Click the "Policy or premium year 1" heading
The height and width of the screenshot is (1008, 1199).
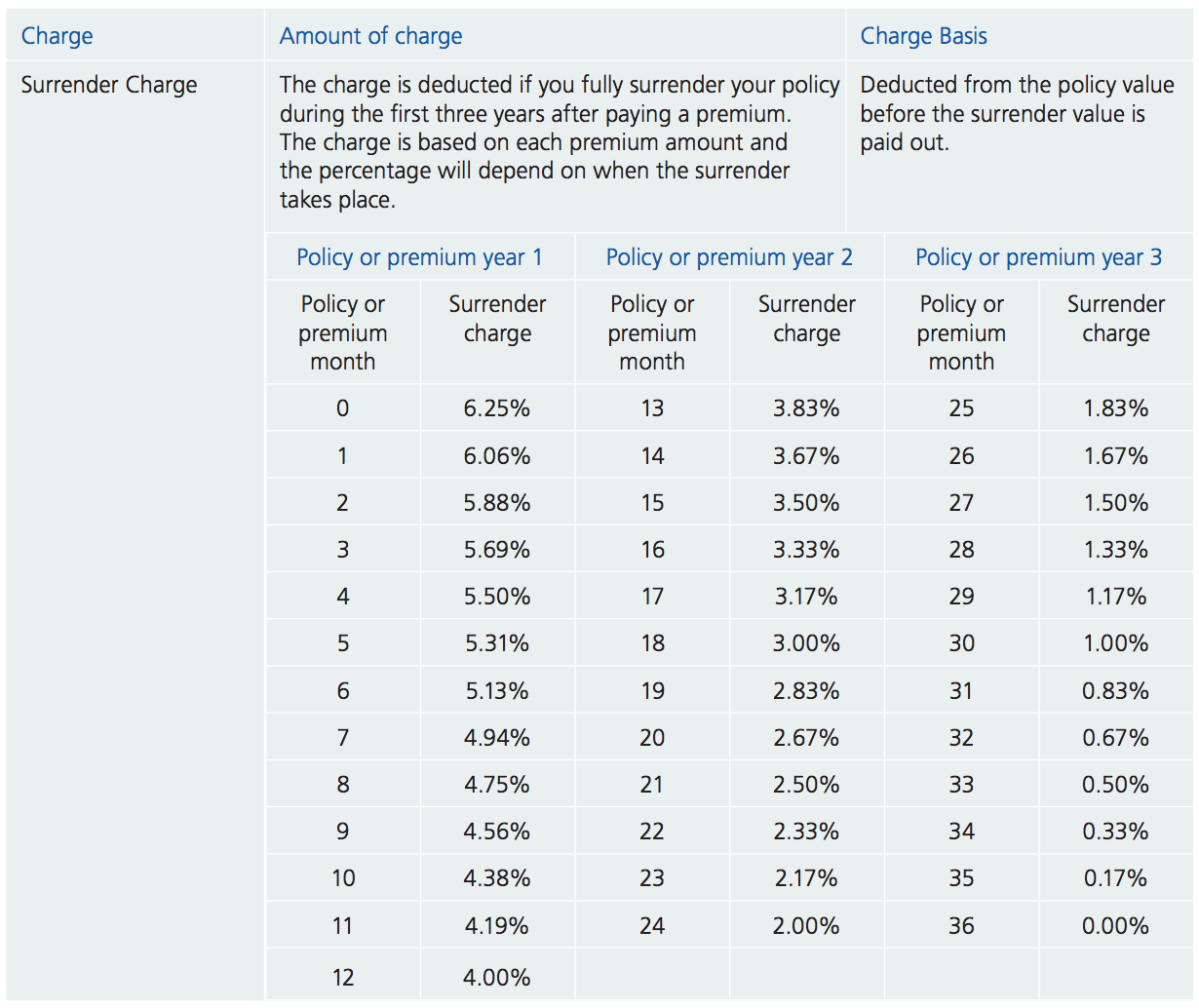click(x=419, y=257)
